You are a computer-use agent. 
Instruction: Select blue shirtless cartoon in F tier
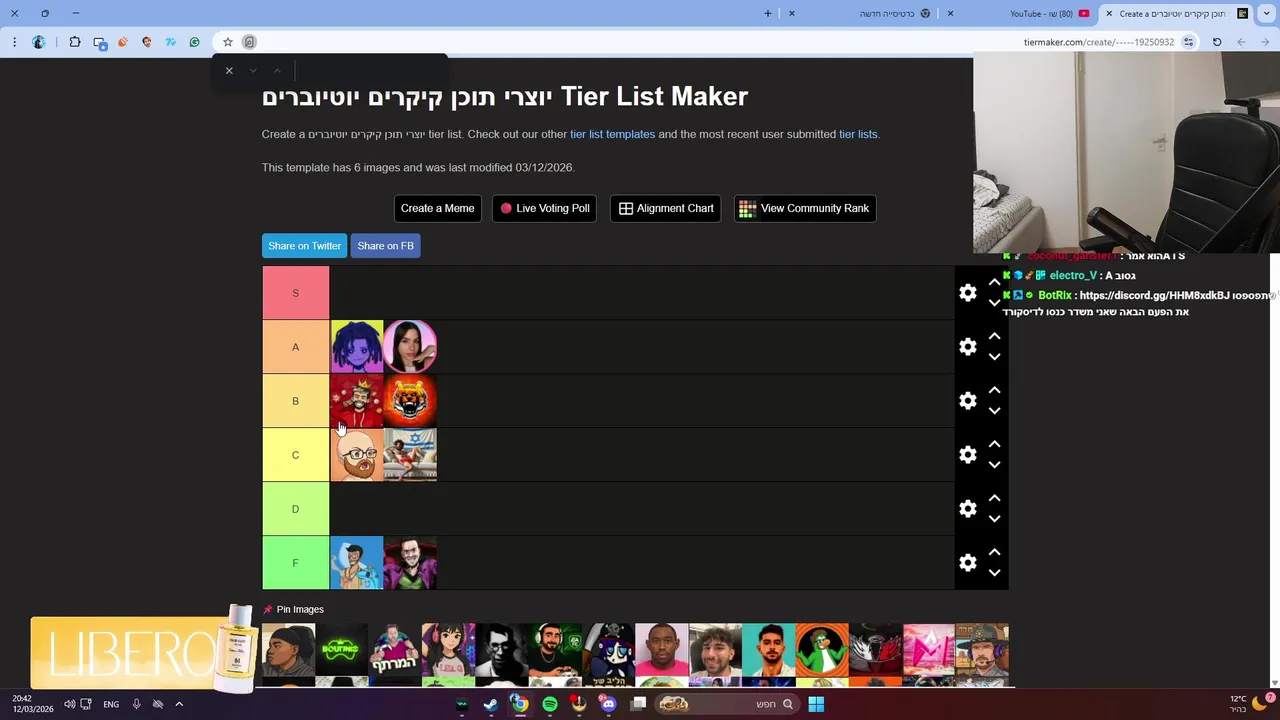pyautogui.click(x=357, y=563)
